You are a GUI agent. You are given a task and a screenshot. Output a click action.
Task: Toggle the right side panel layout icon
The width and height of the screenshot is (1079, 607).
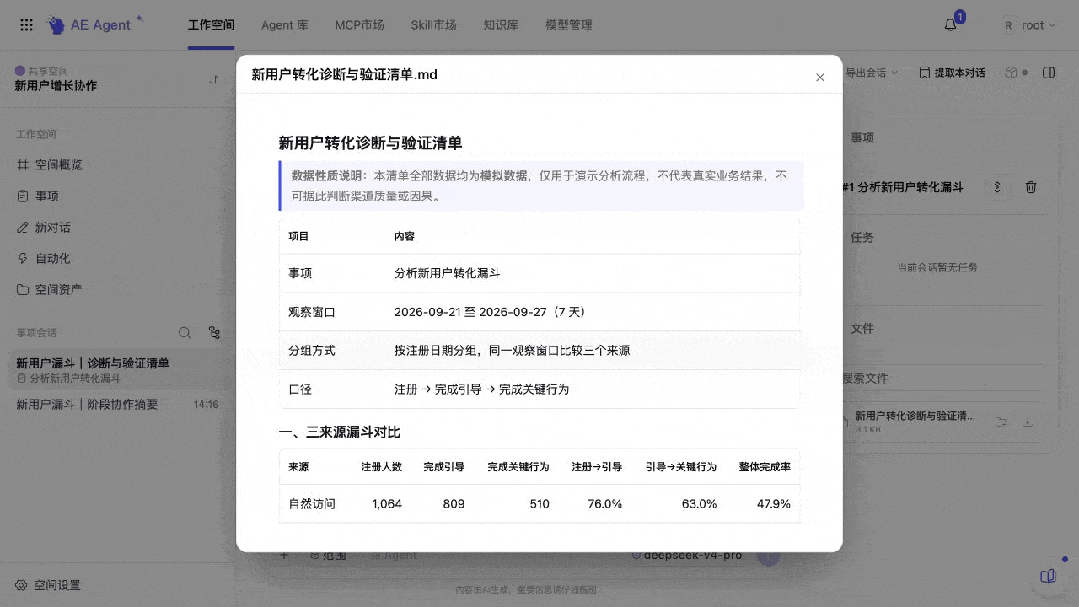[x=1049, y=73]
